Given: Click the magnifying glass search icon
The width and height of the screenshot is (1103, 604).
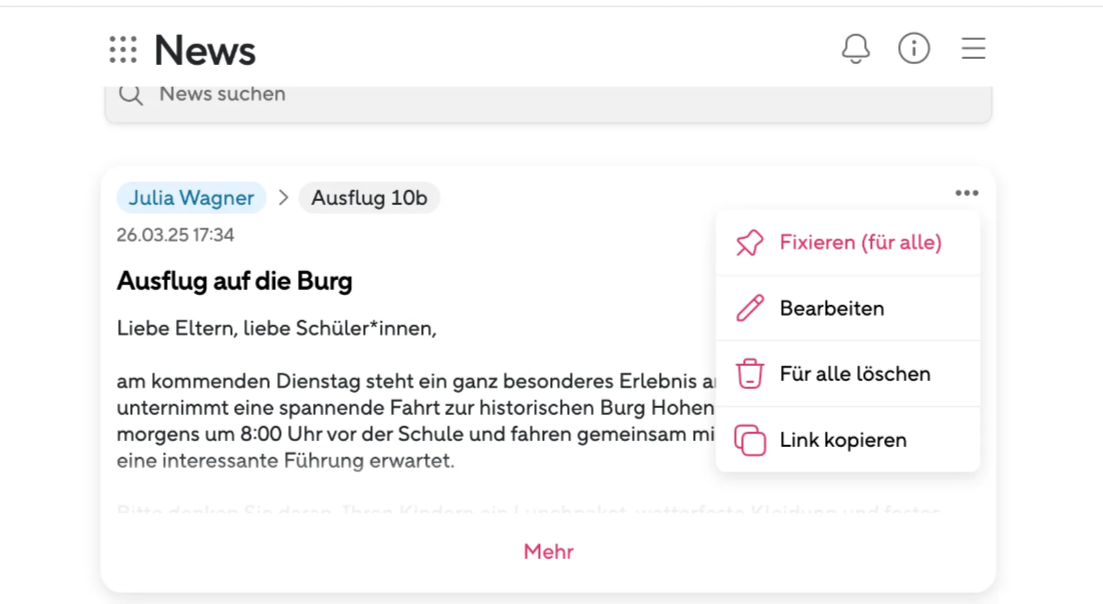Looking at the screenshot, I should coord(131,94).
